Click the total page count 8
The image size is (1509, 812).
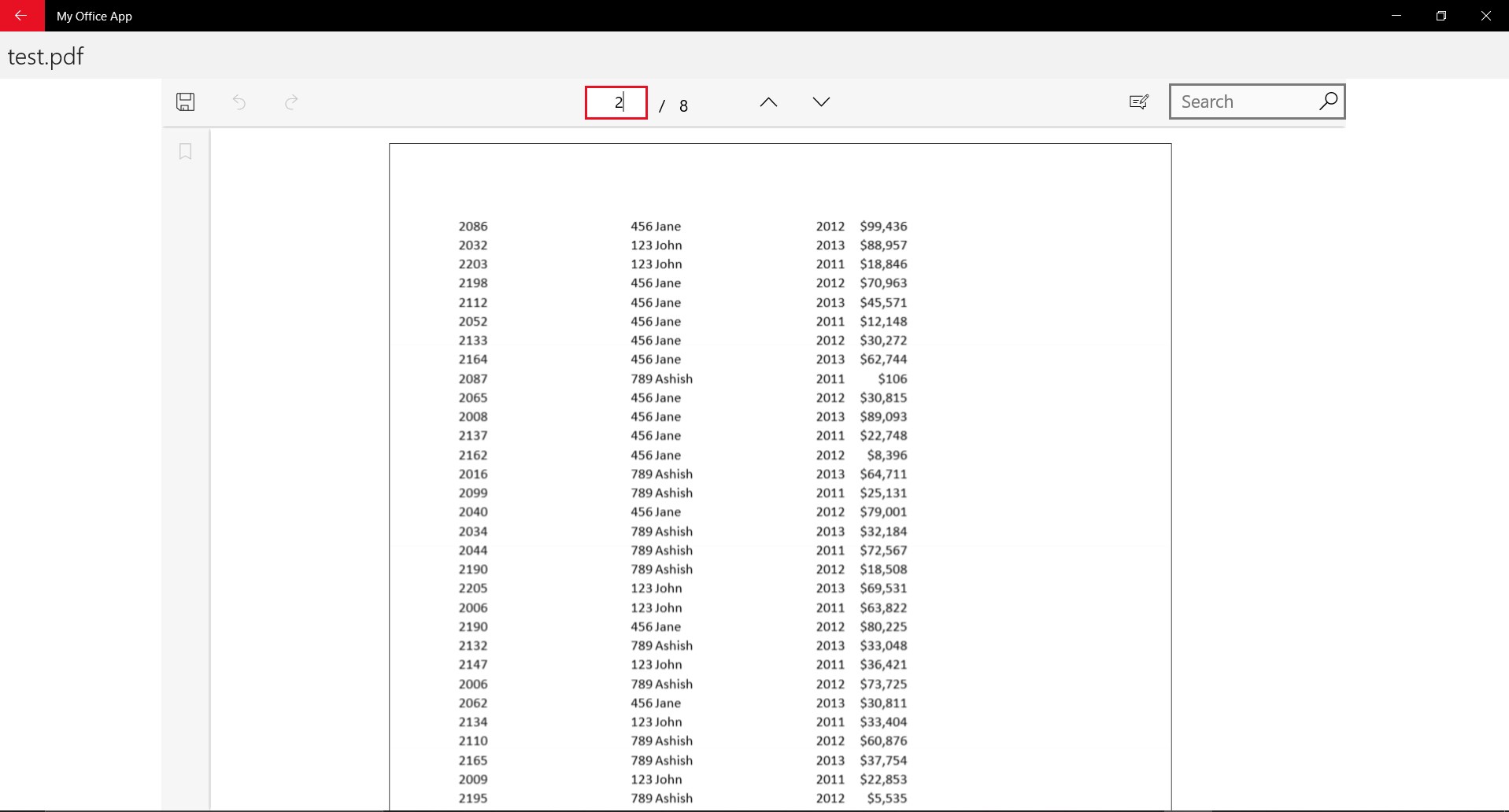683,105
